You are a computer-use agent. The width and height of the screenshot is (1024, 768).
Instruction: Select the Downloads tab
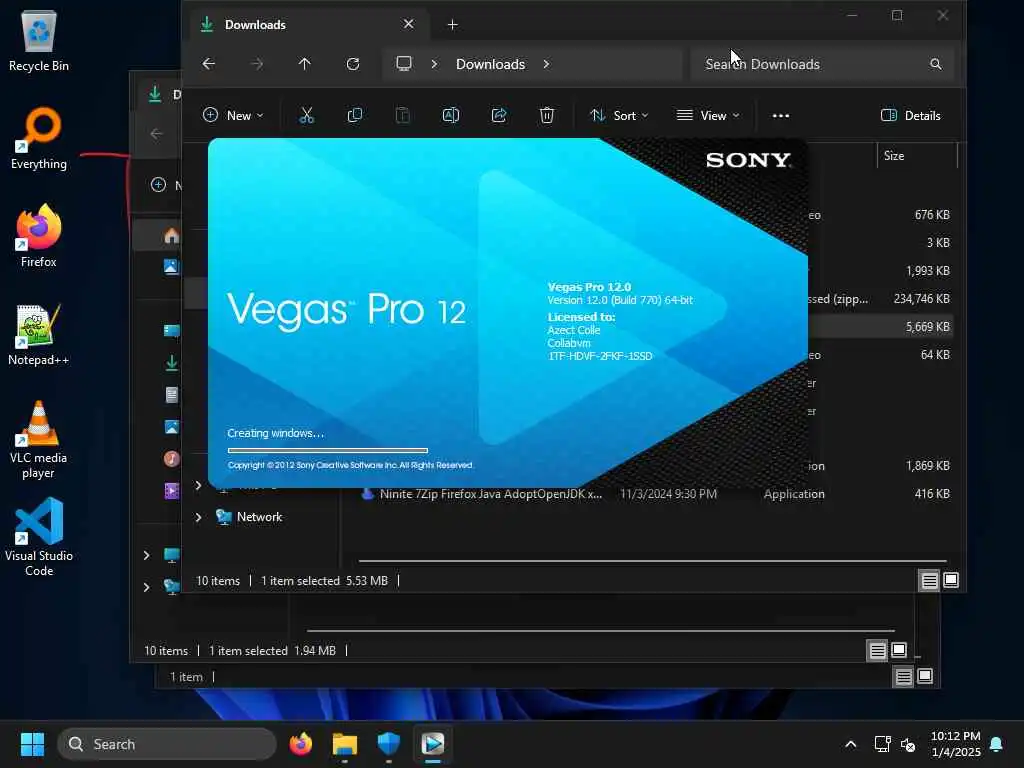(310, 25)
